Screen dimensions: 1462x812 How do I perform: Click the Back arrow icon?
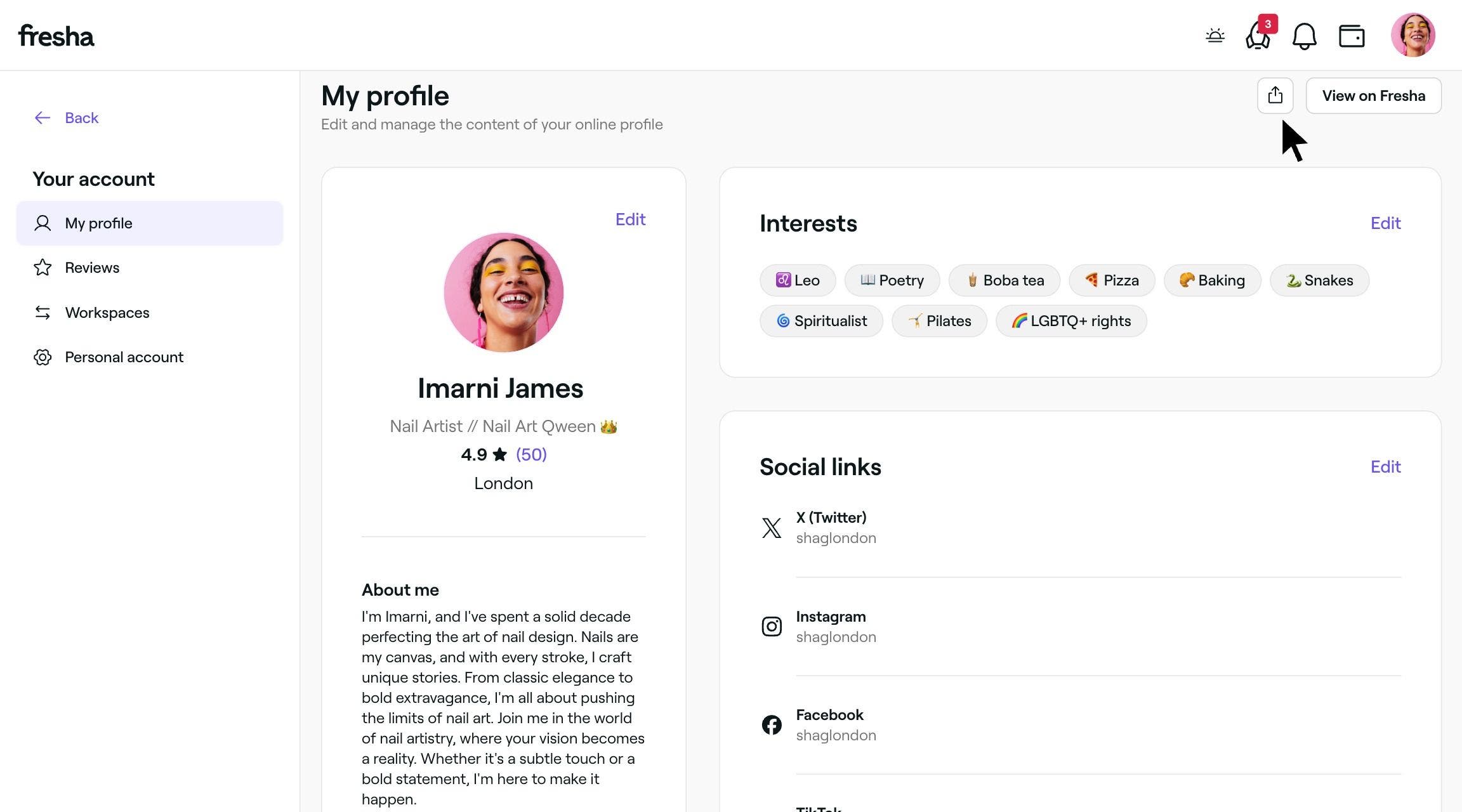[43, 118]
